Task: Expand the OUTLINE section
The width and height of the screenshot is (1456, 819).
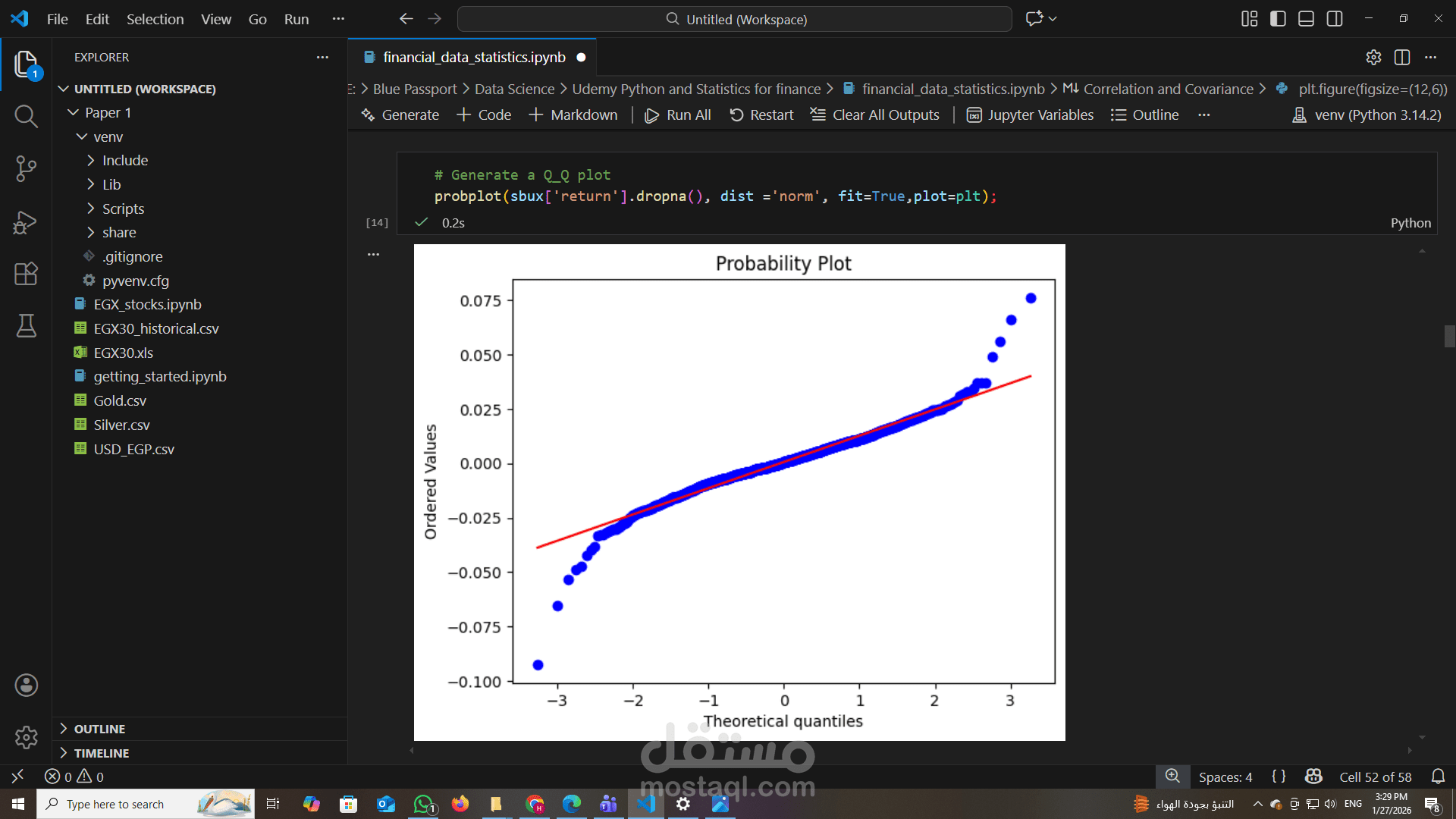Action: click(x=99, y=729)
